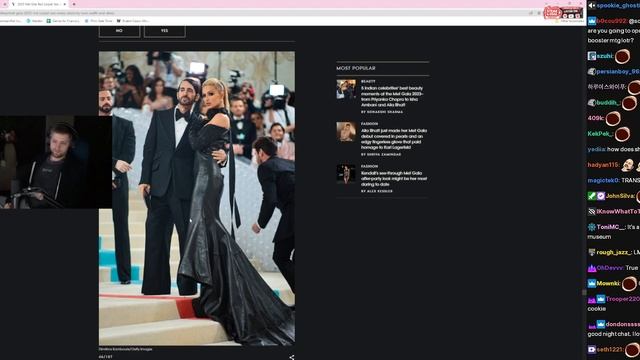Click the NO answer button
Image resolution: width=640 pixels, height=360 pixels.
pos(119,31)
